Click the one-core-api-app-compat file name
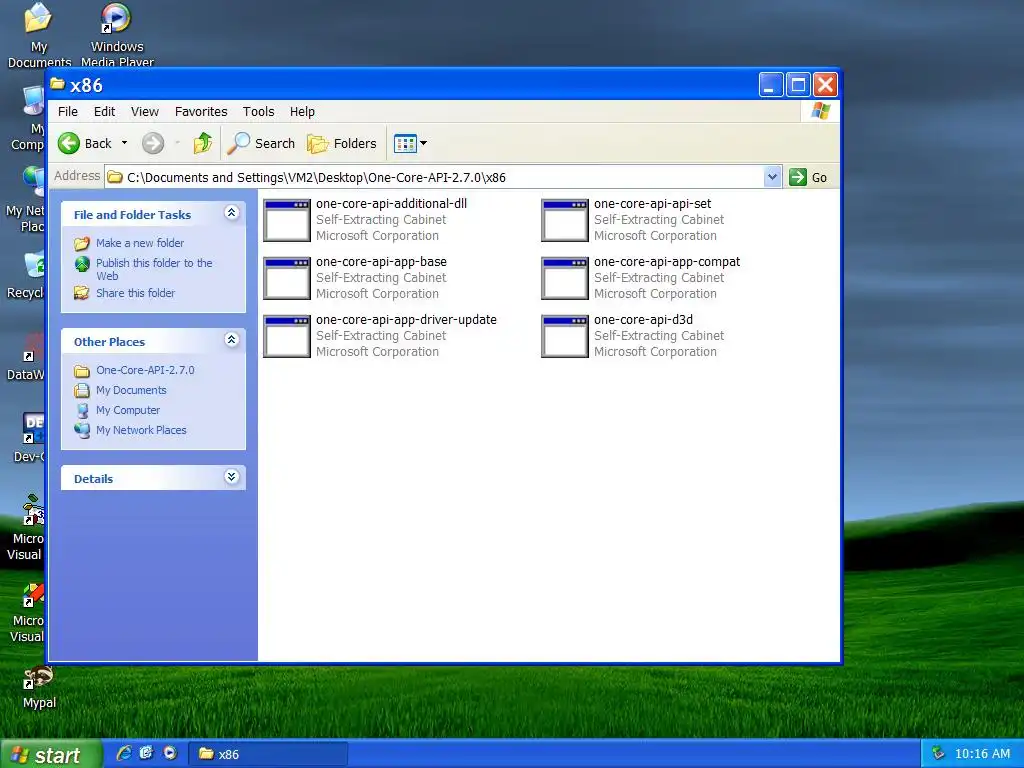The height and width of the screenshot is (768, 1024). (x=667, y=262)
